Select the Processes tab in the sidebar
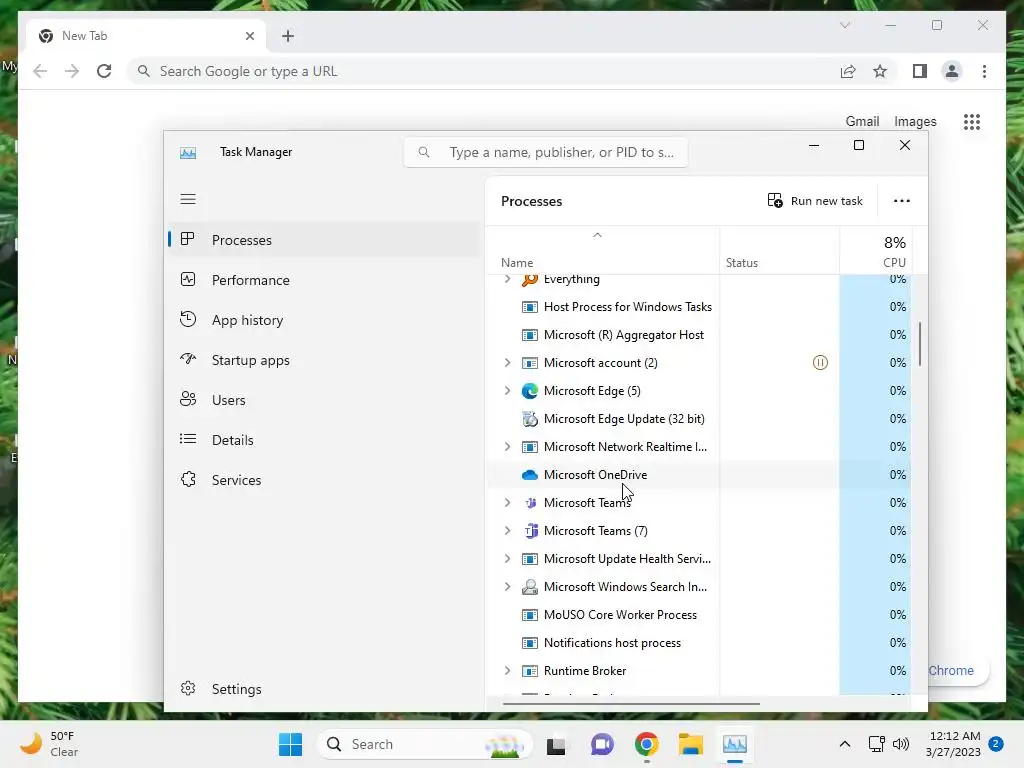The image size is (1024, 768). click(x=324, y=240)
